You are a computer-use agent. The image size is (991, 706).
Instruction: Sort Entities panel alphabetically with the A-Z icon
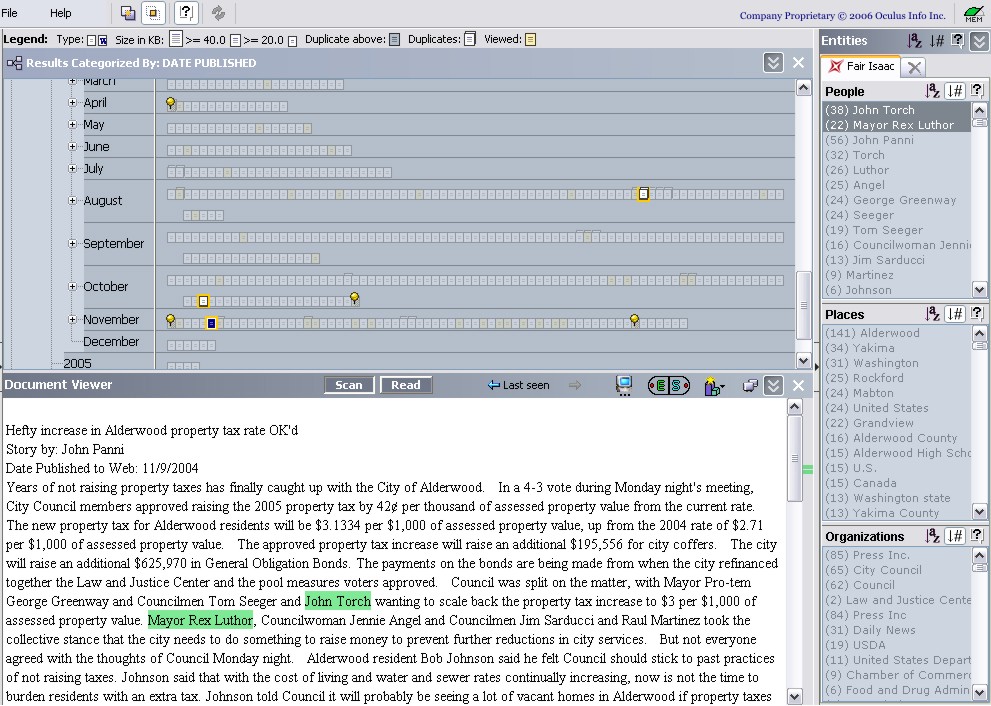pyautogui.click(x=915, y=41)
